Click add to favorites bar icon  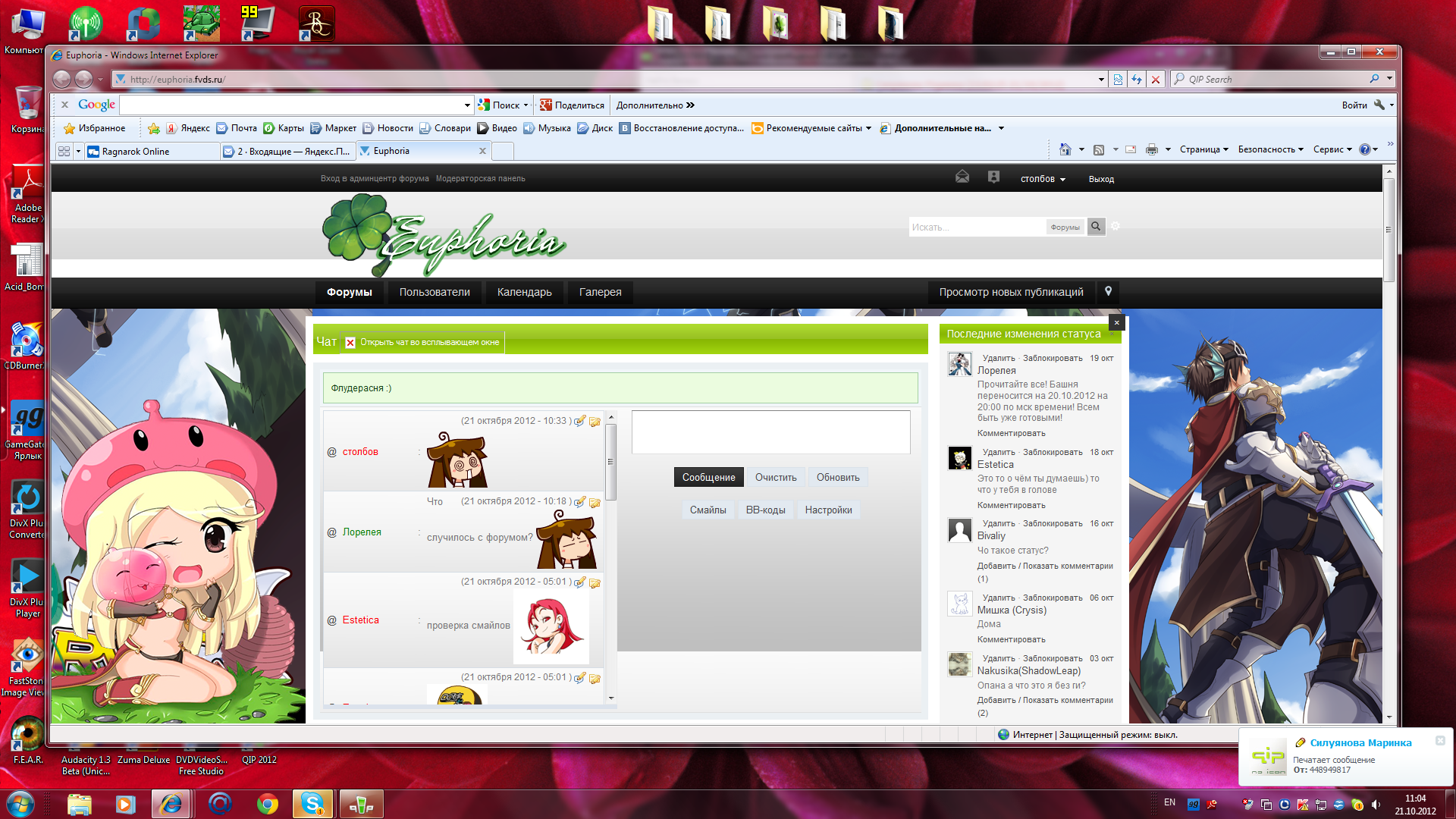click(154, 128)
